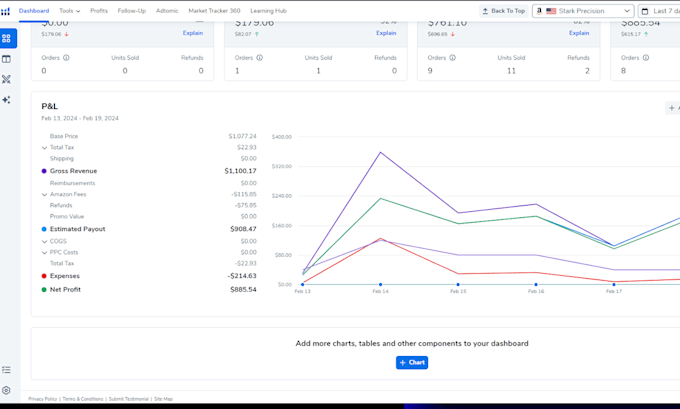This screenshot has height=409, width=680.
Task: Open the Follow-Up tab
Action: pos(132,11)
